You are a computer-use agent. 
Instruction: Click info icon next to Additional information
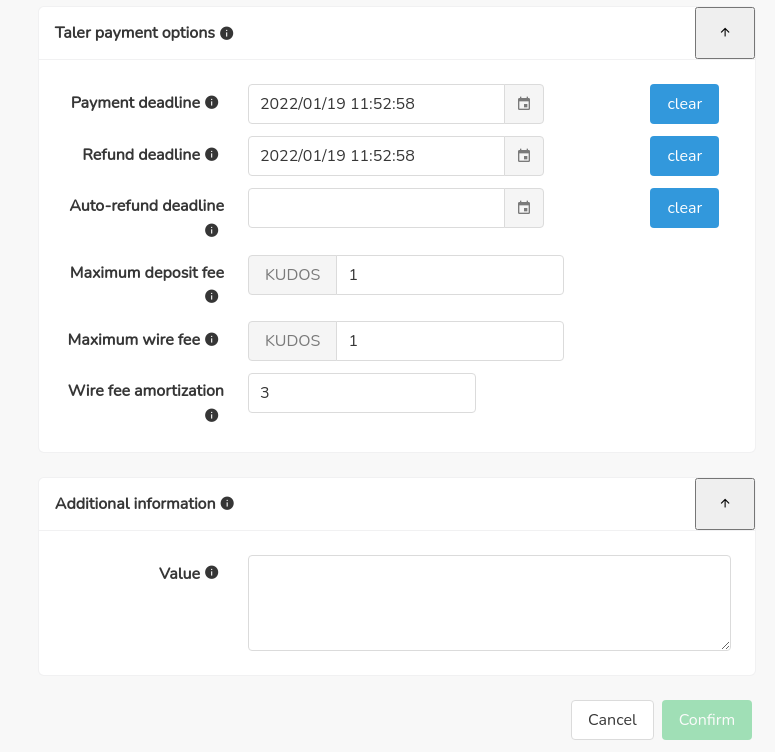(x=227, y=504)
